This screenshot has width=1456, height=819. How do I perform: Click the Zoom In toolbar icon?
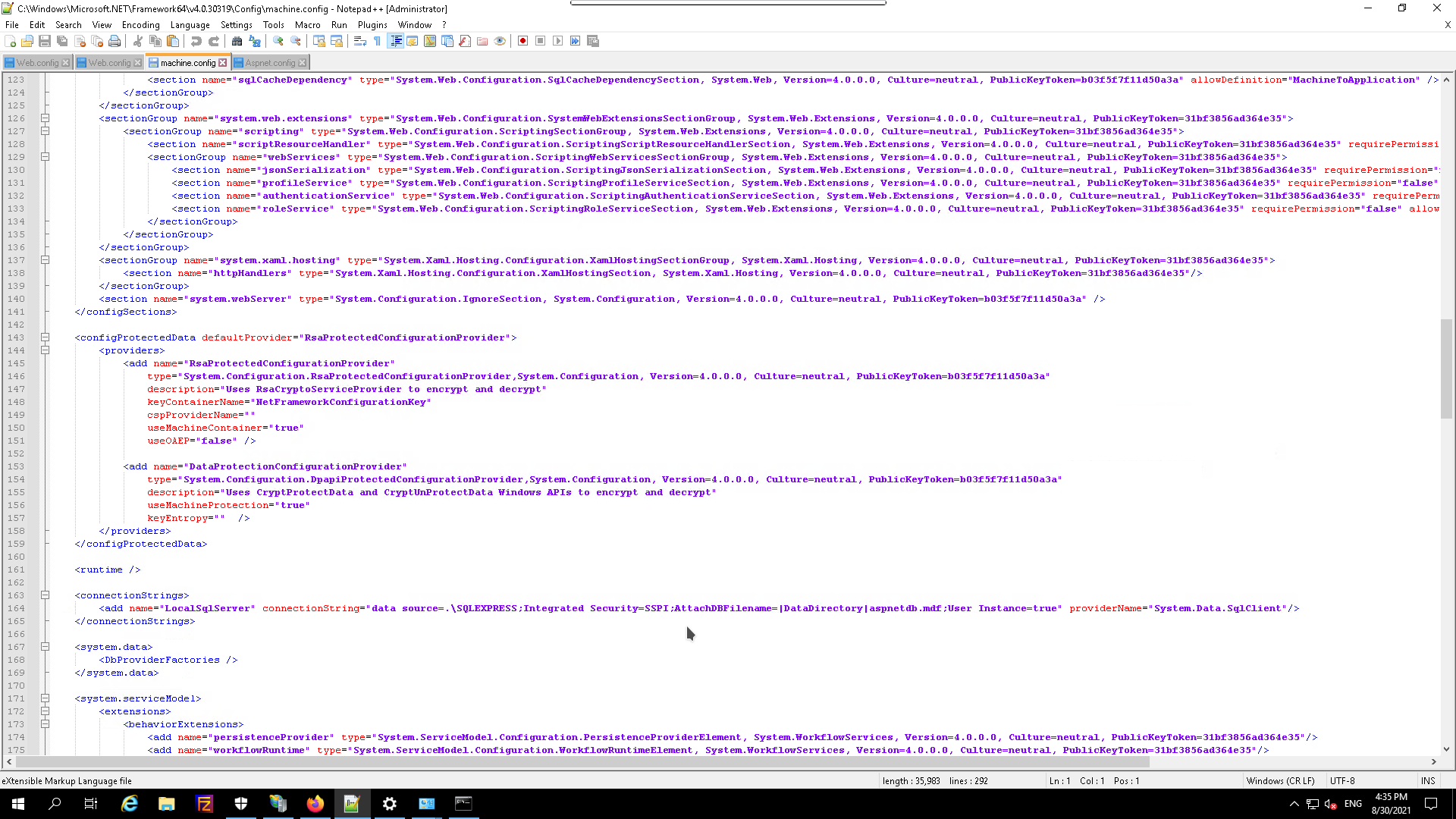tap(278, 41)
